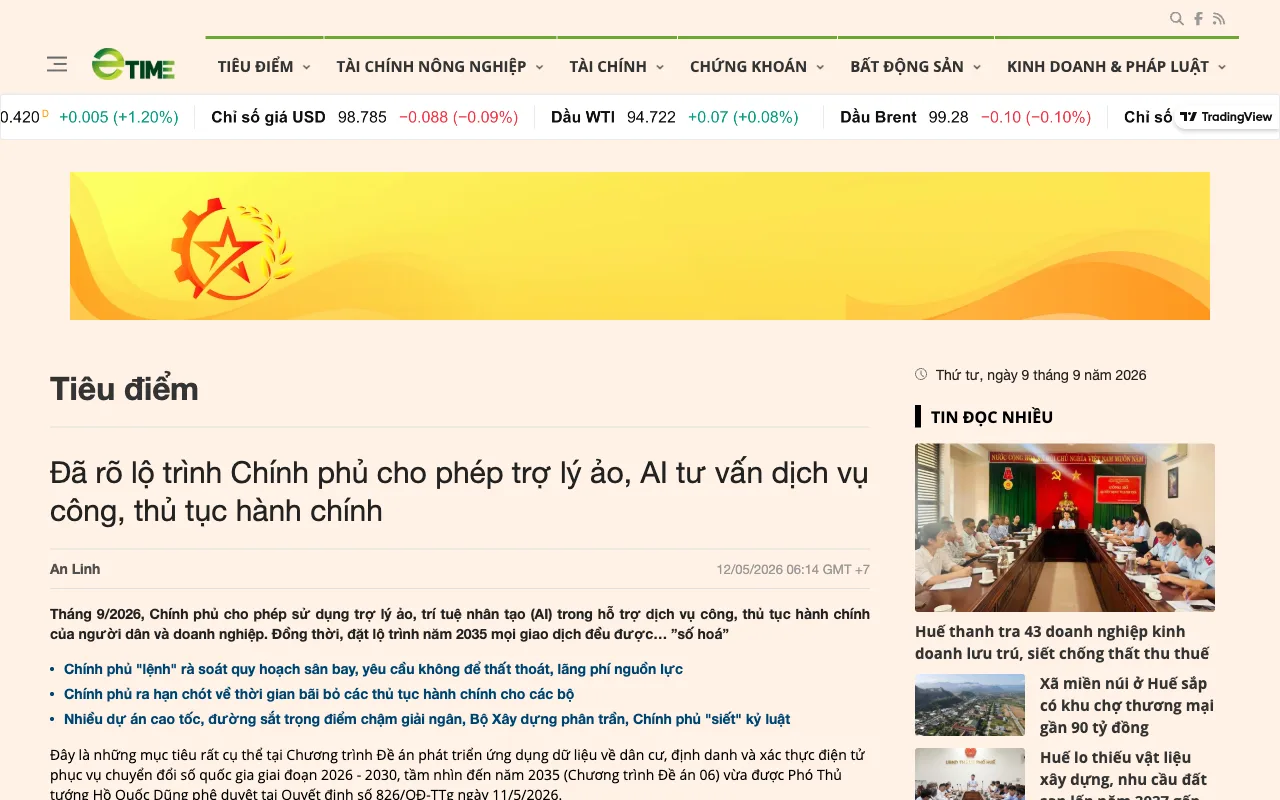
Task: Open the Tiêu điểm section heading
Action: pos(124,388)
